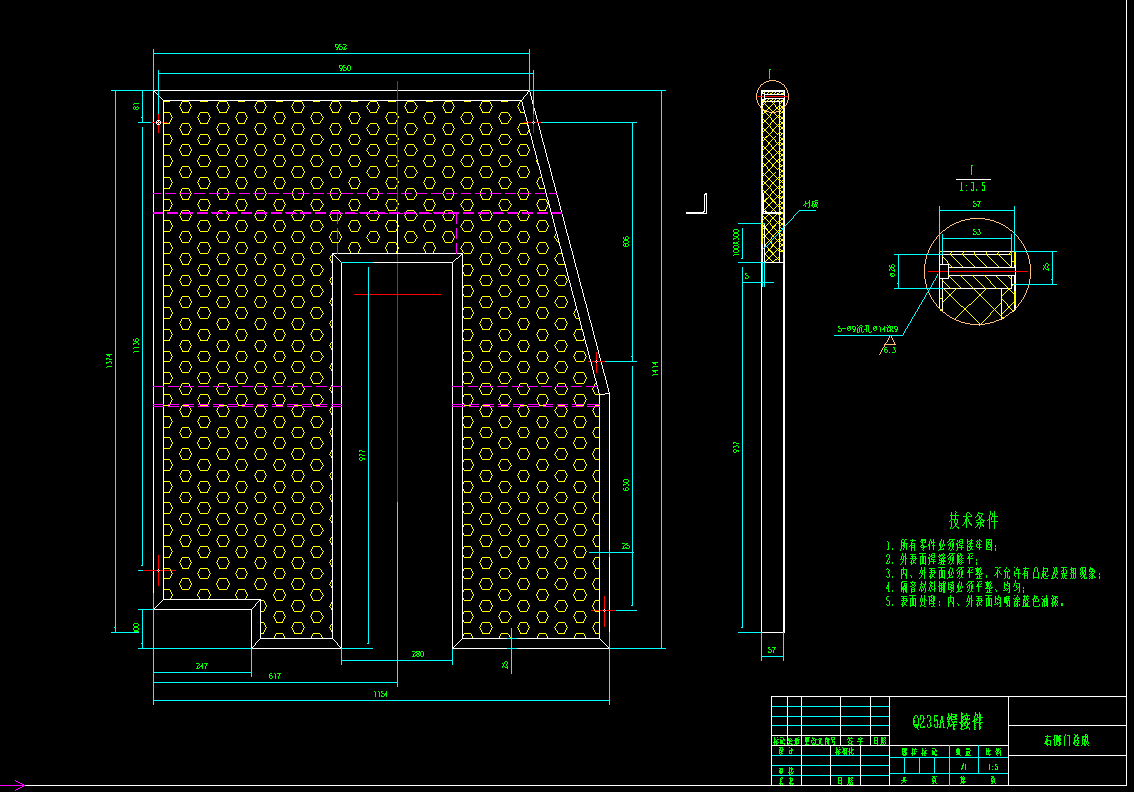Select technical note 5 表面处理
The height and width of the screenshot is (792, 1134).
click(x=976, y=601)
